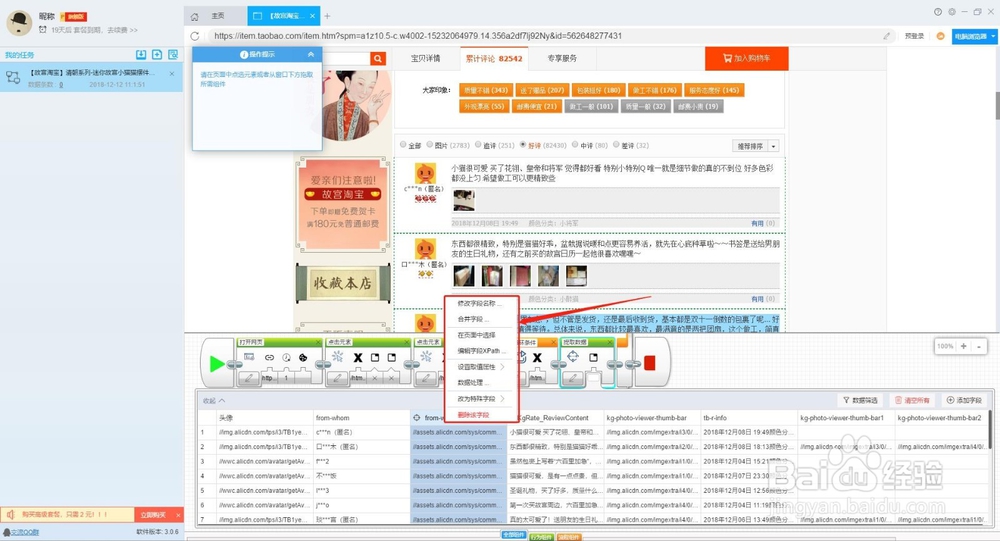The image size is (1000, 541).
Task: Select the 追评 (251) radio button
Action: 478,145
